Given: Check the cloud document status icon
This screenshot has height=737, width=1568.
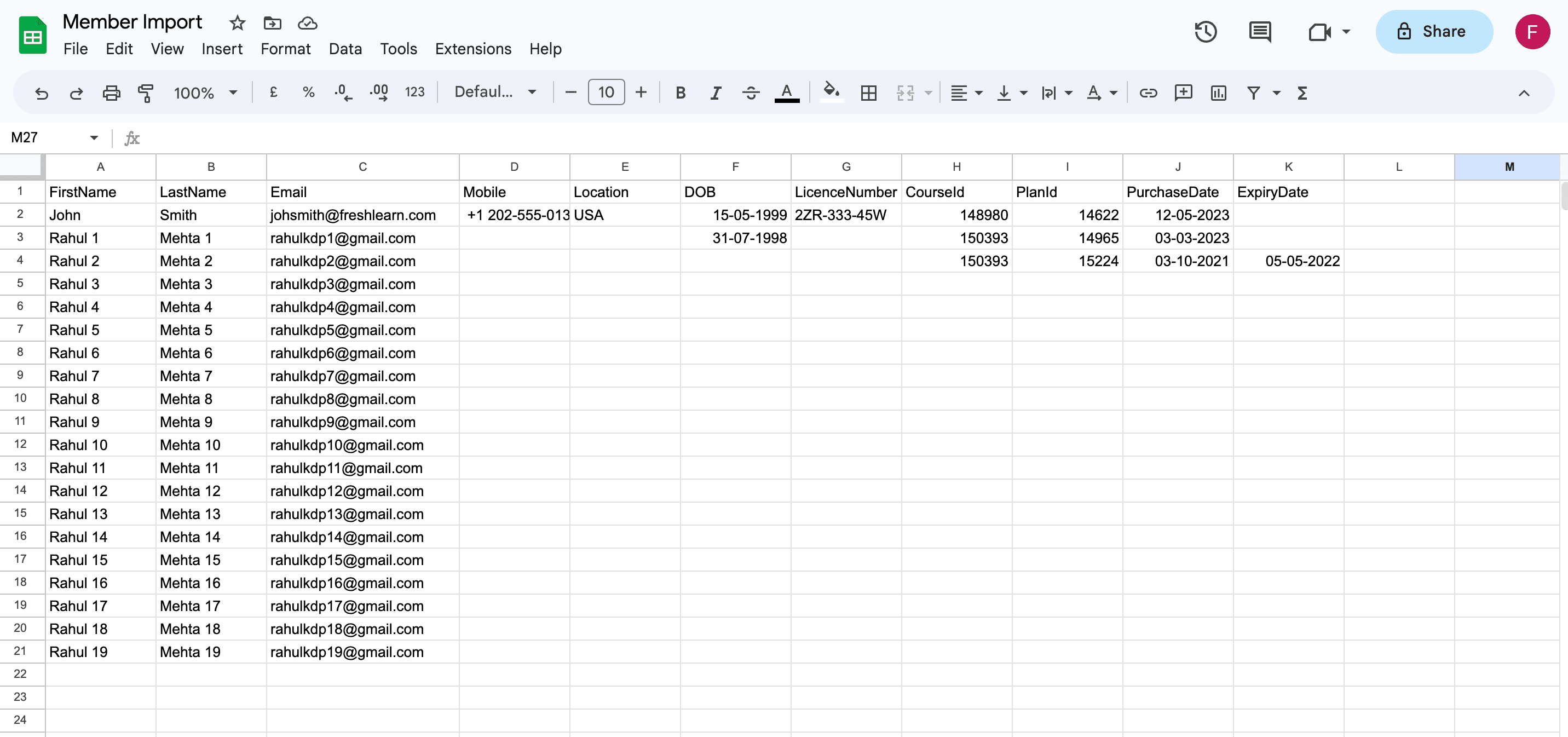Looking at the screenshot, I should click(x=307, y=23).
